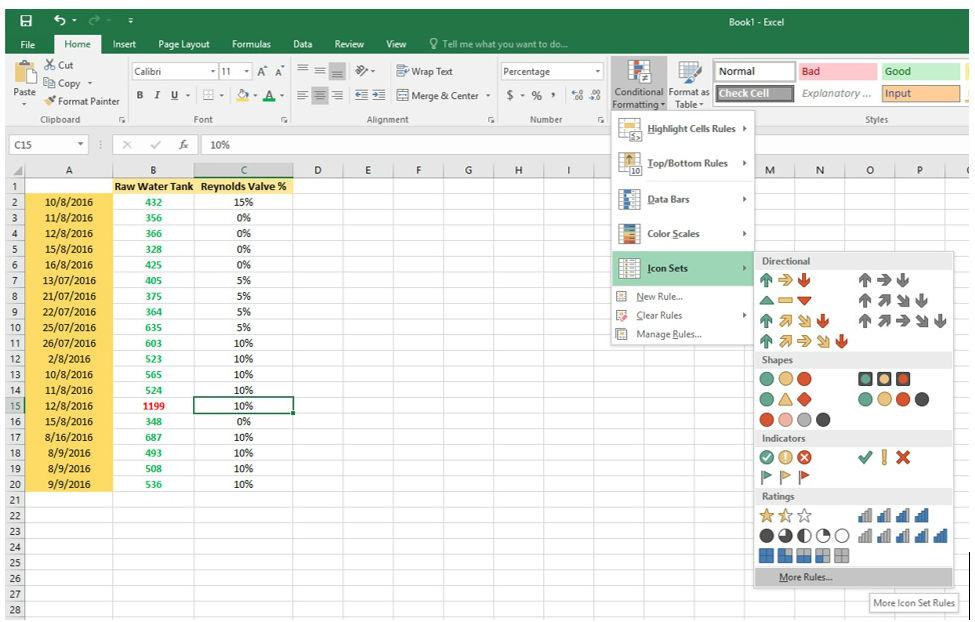Decrease font size with small A
The width and height of the screenshot is (975, 622).
tap(280, 72)
